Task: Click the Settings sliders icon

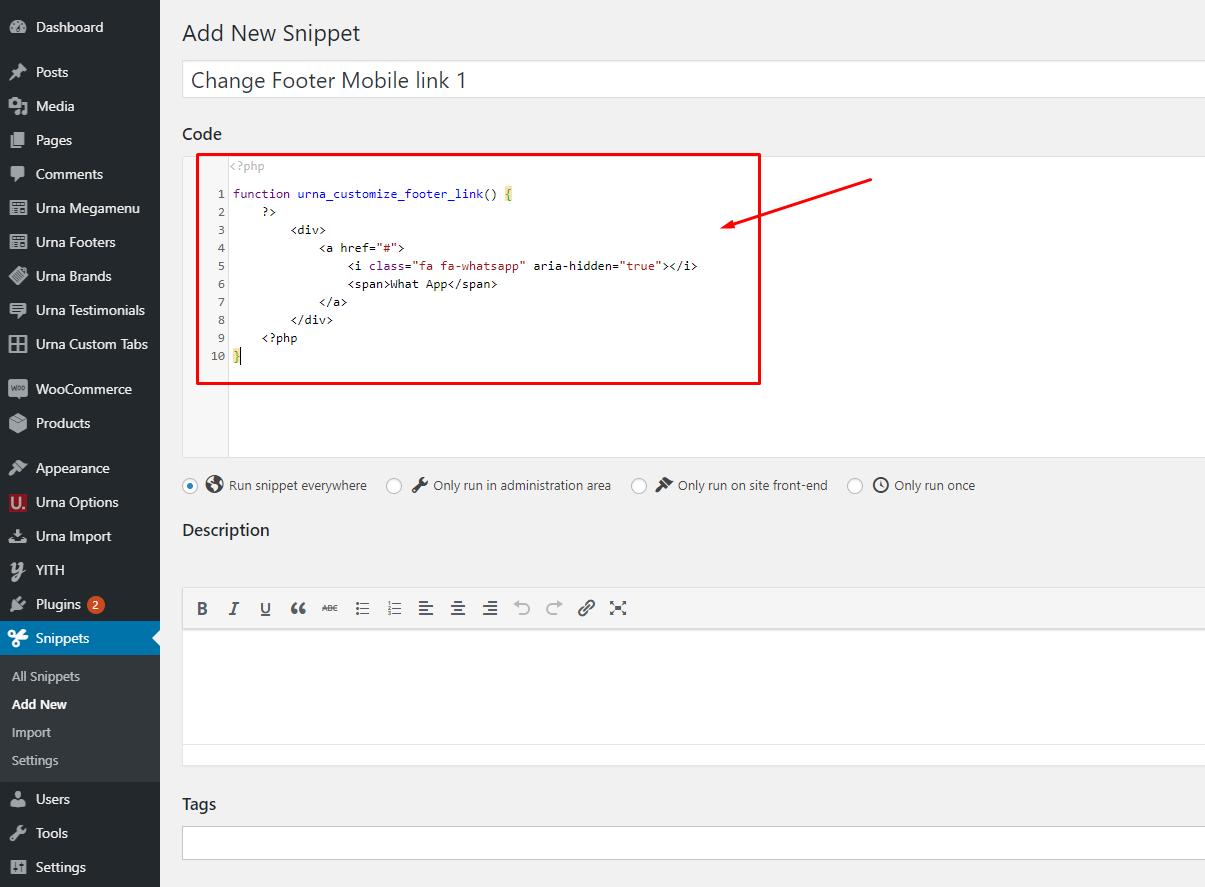Action: pos(18,867)
